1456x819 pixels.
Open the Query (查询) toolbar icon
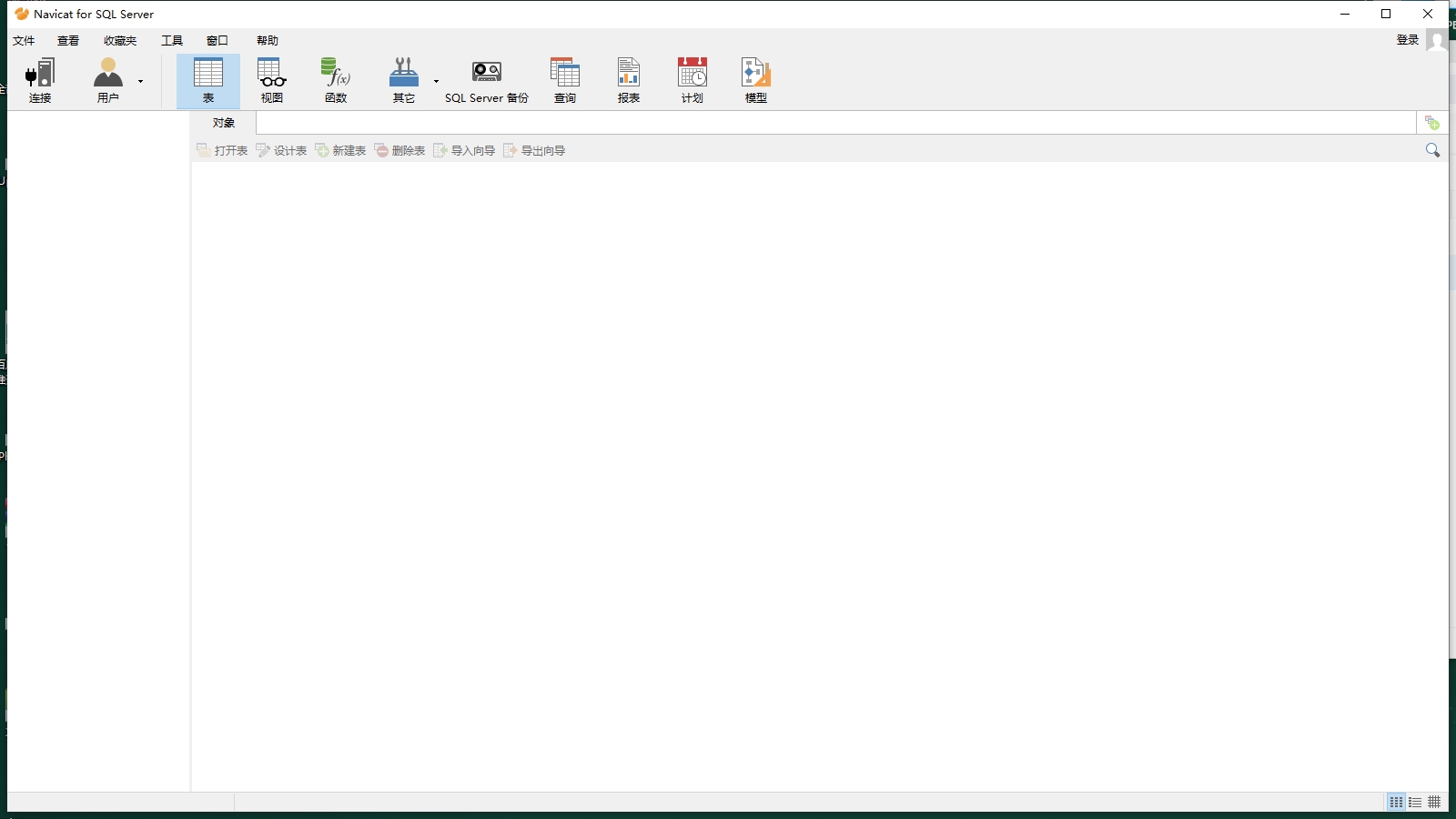point(565,80)
